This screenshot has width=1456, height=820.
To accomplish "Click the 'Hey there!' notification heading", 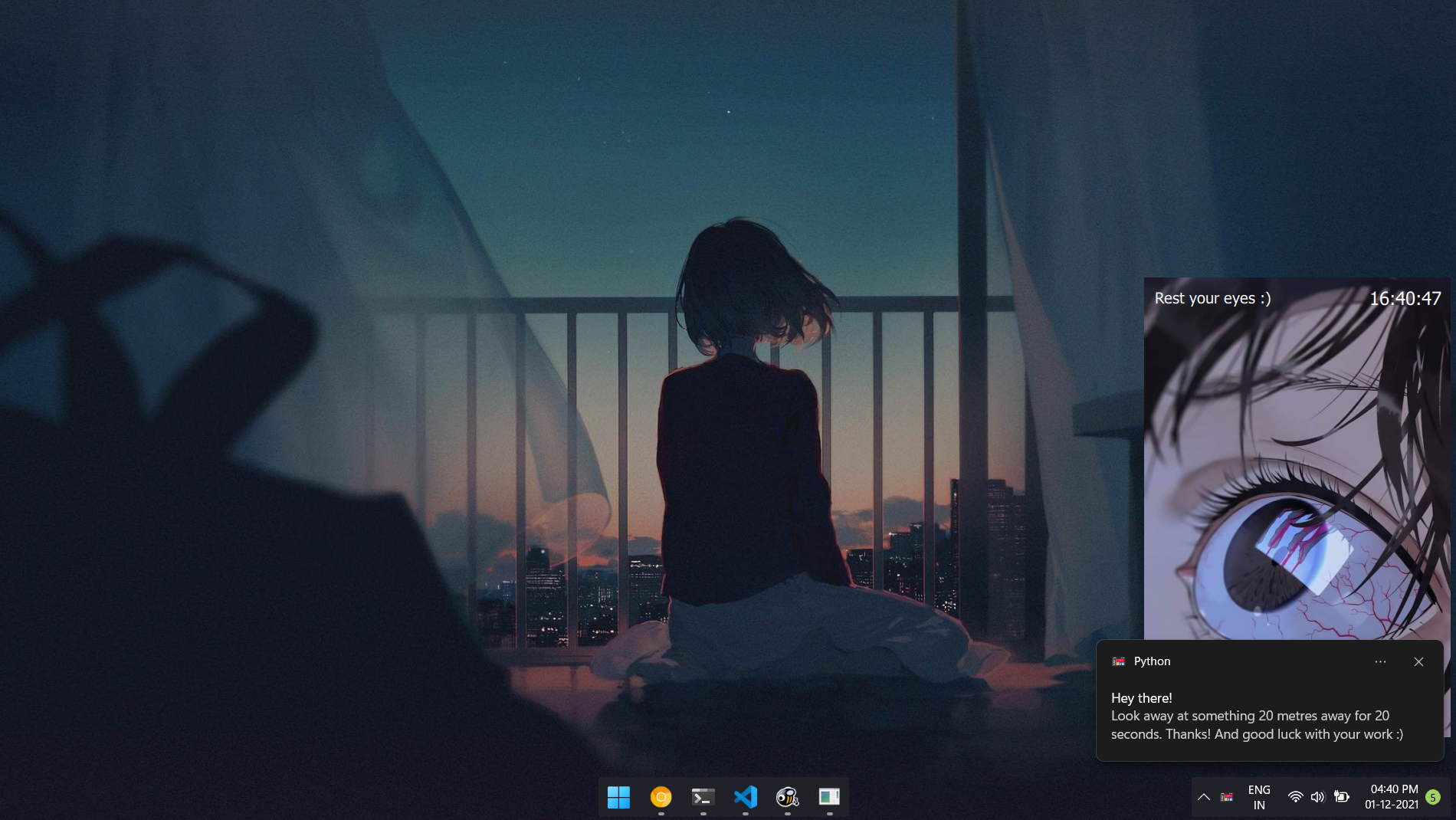I will (1142, 698).
